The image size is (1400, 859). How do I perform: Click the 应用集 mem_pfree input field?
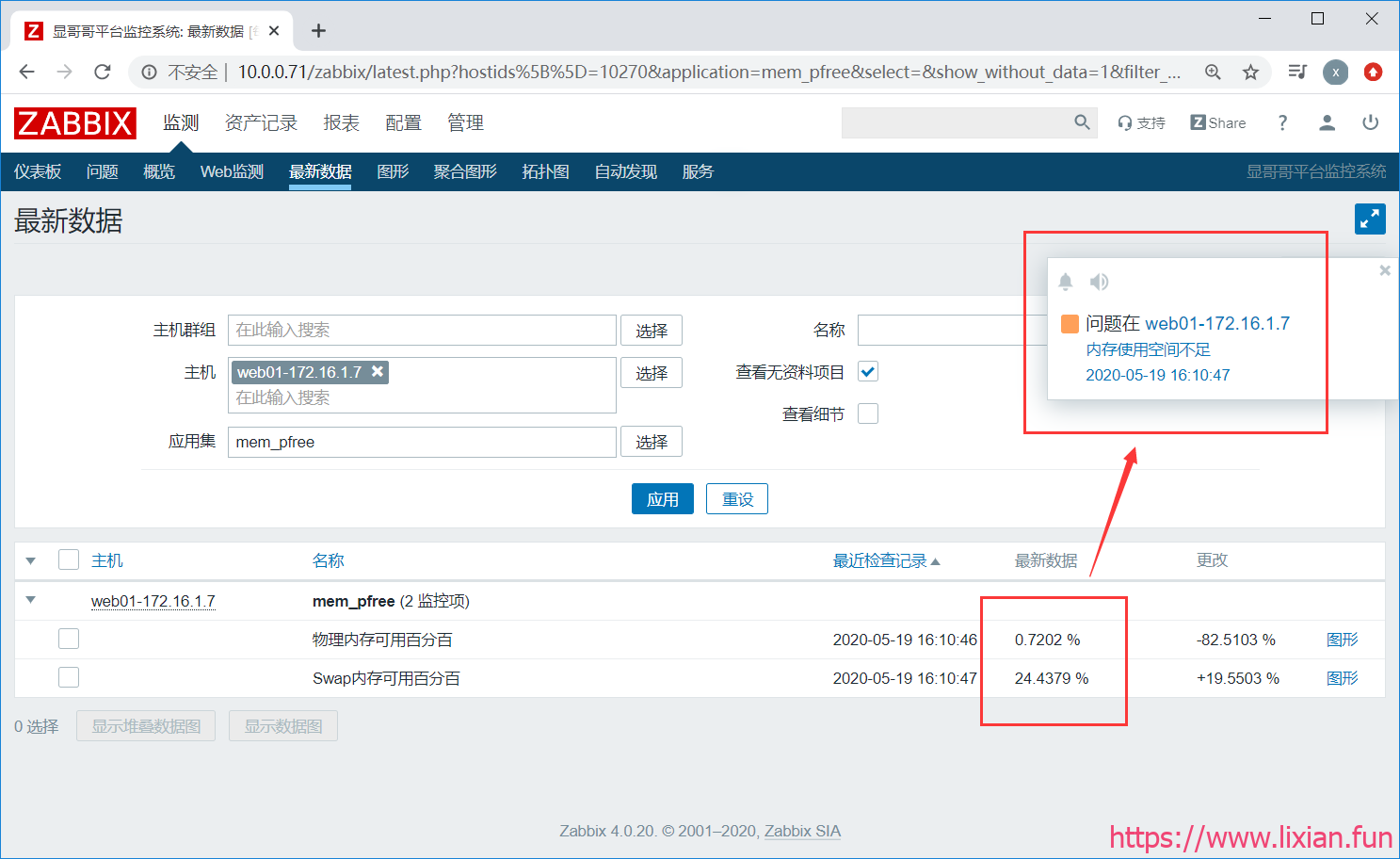point(422,442)
